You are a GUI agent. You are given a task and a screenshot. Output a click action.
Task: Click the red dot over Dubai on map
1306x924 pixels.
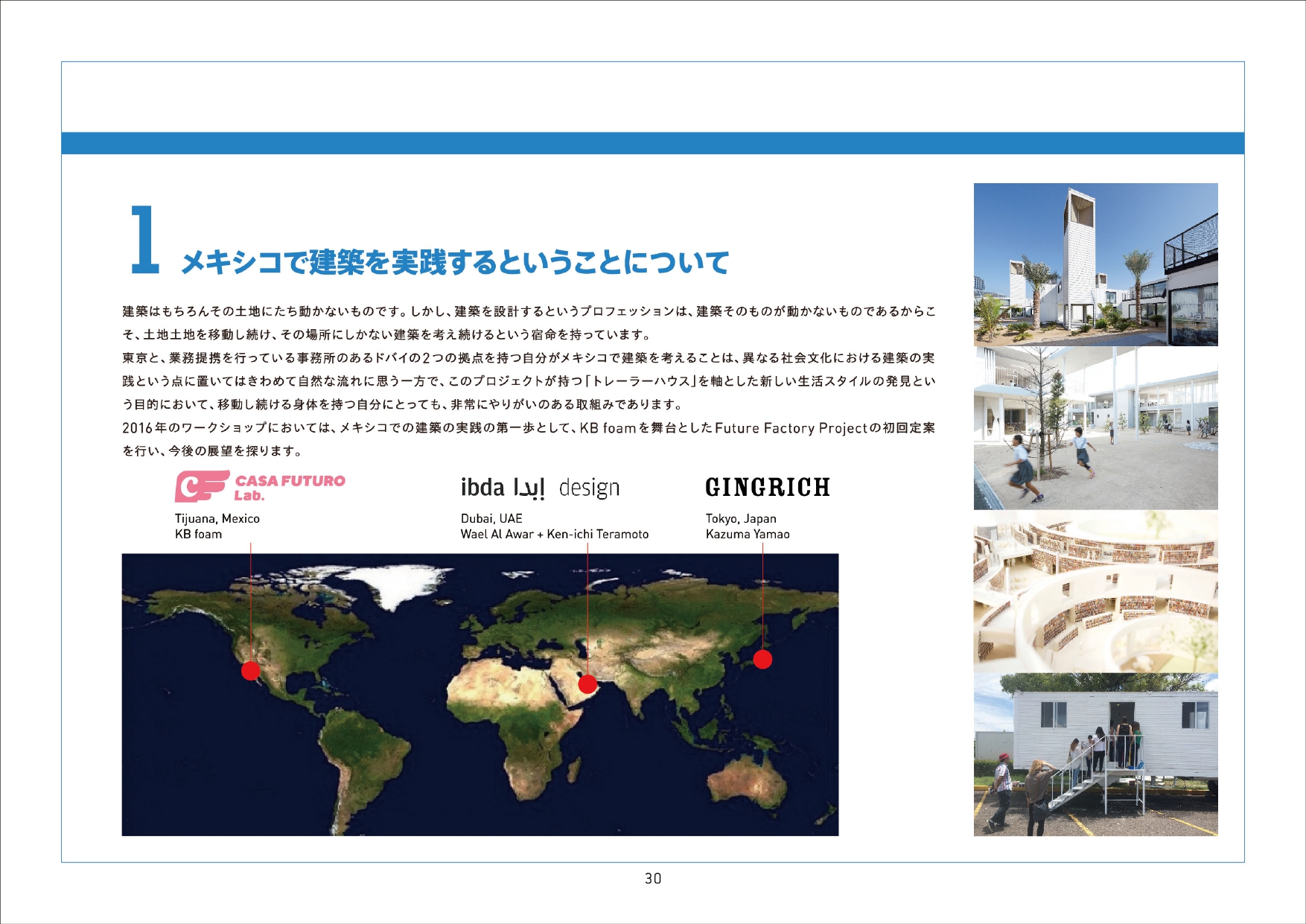tap(587, 684)
